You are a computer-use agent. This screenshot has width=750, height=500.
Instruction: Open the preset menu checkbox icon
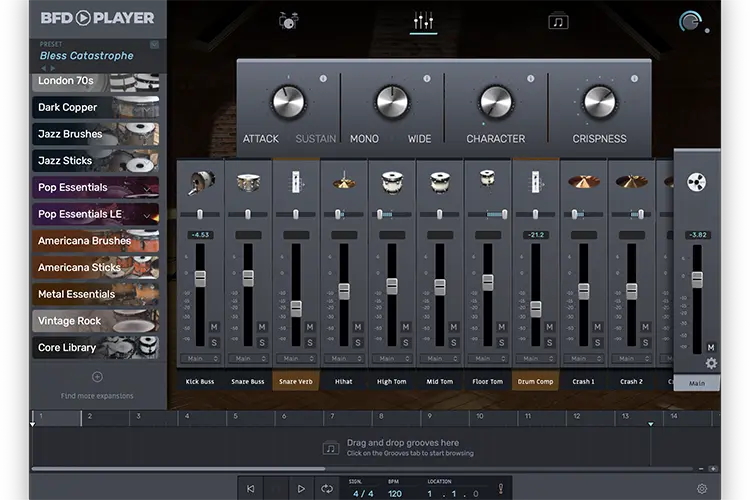[154, 44]
